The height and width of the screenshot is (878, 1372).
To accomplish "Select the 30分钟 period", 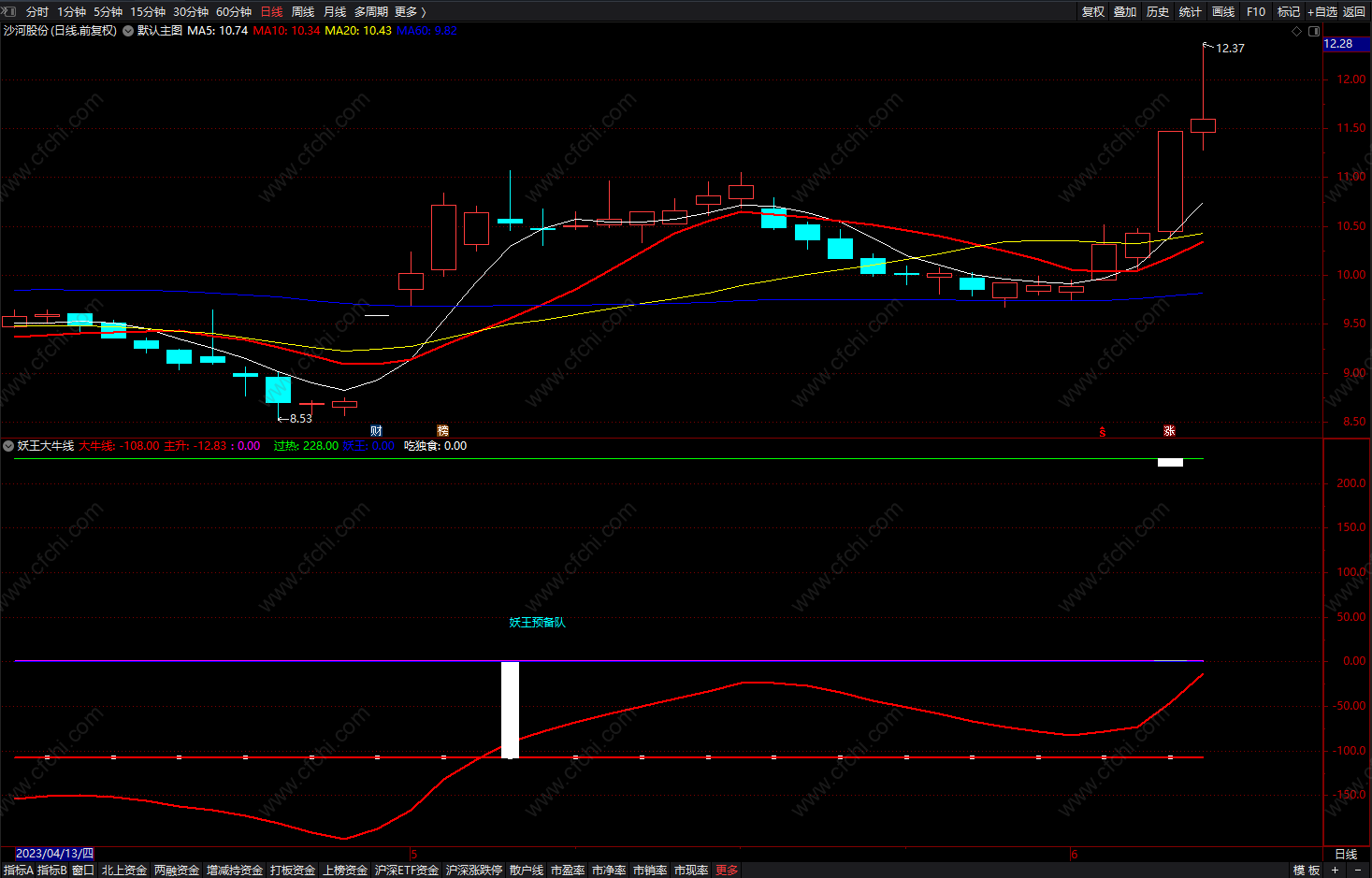I will click(x=191, y=12).
